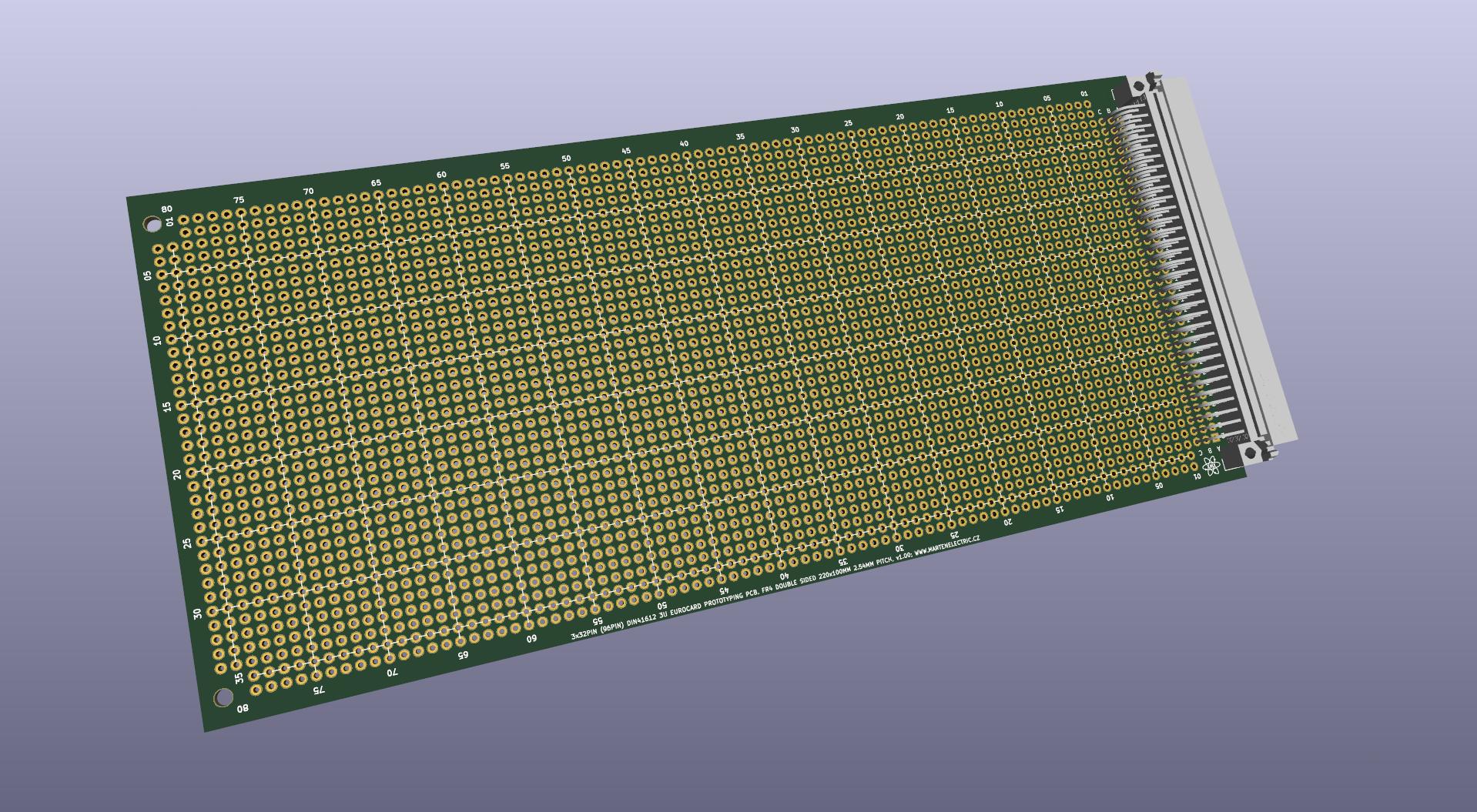Click the connector's bottom mounting screw
This screenshot has width=1477, height=812.
(1249, 453)
